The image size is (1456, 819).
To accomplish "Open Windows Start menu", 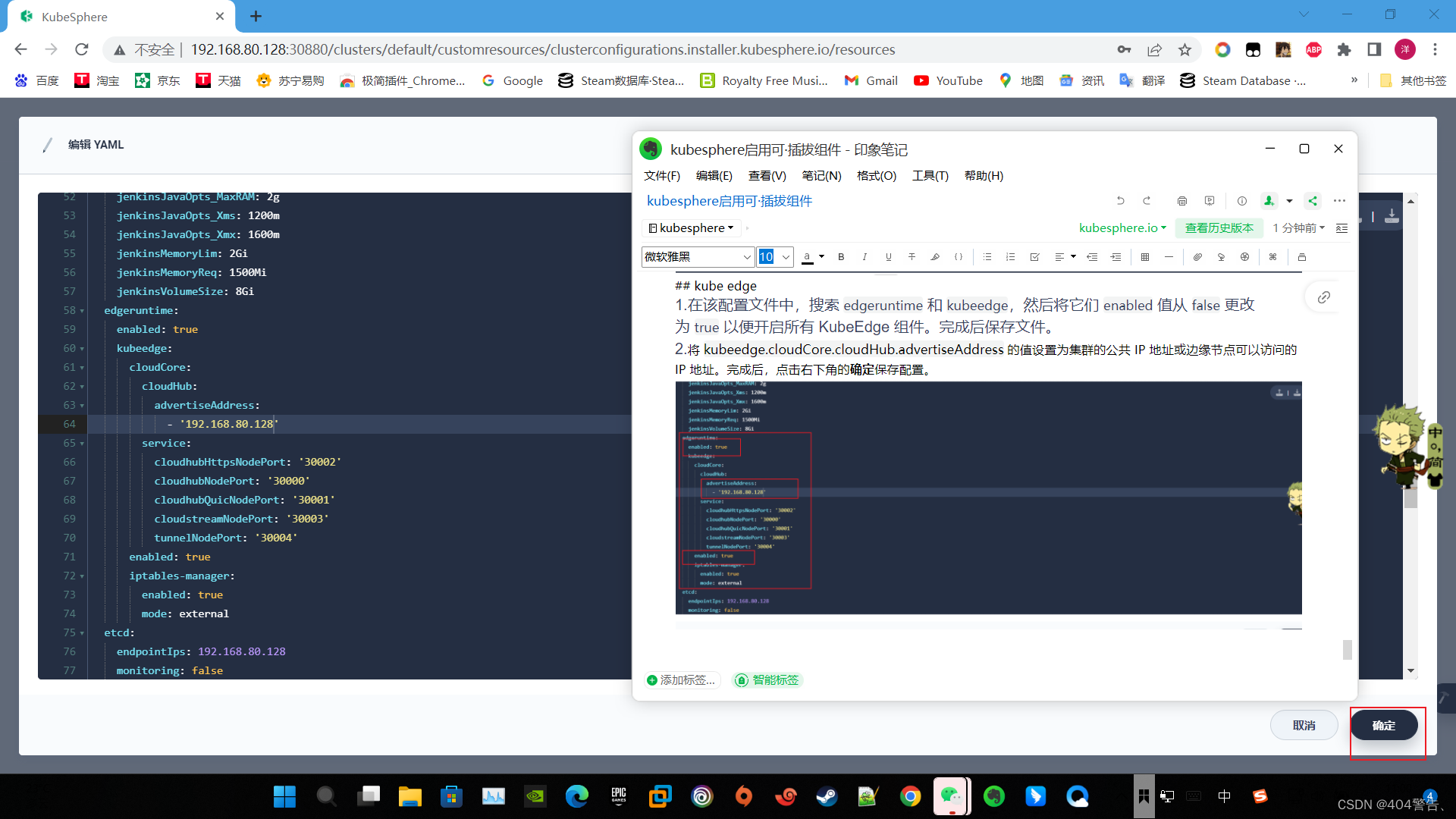I will pyautogui.click(x=284, y=796).
